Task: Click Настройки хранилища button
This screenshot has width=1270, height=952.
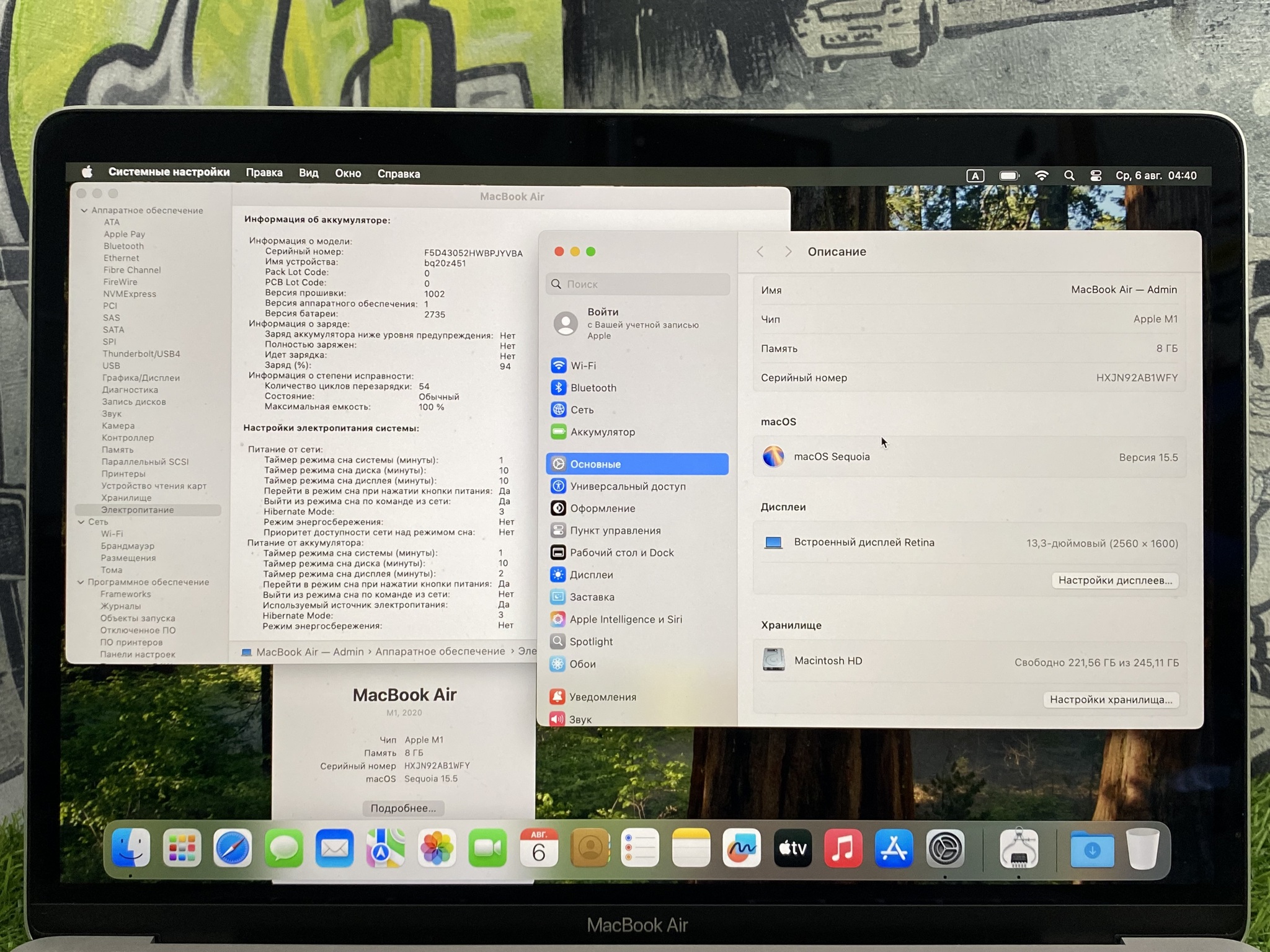Action: tap(1111, 700)
